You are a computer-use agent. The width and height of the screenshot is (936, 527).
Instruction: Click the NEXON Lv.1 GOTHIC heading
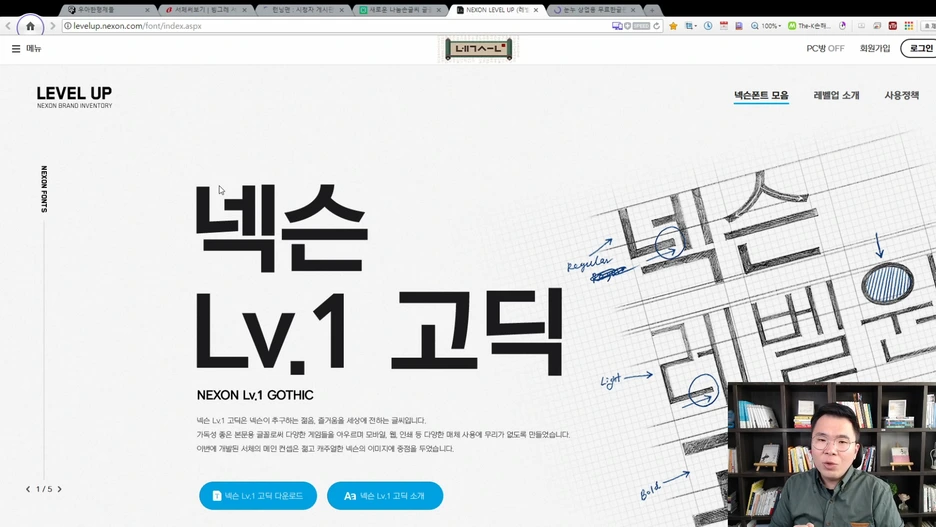click(255, 395)
